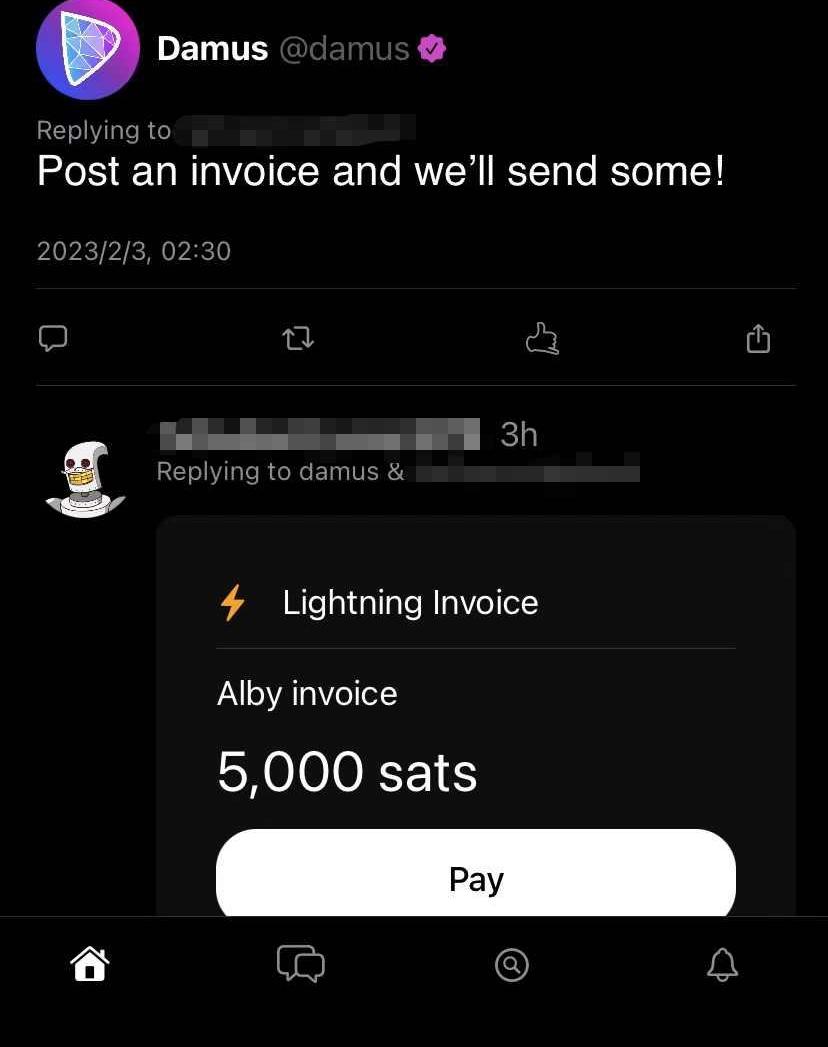Click the 2023/2/3, 02:30 timestamp

coord(133,251)
